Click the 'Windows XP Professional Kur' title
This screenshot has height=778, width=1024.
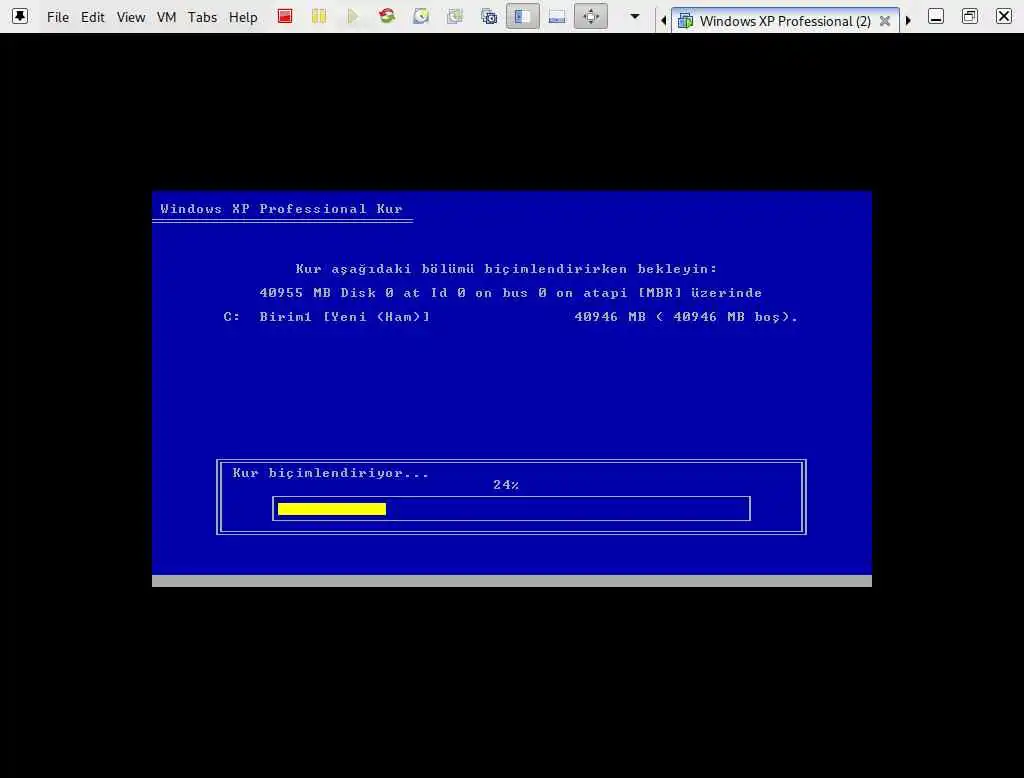tap(281, 209)
